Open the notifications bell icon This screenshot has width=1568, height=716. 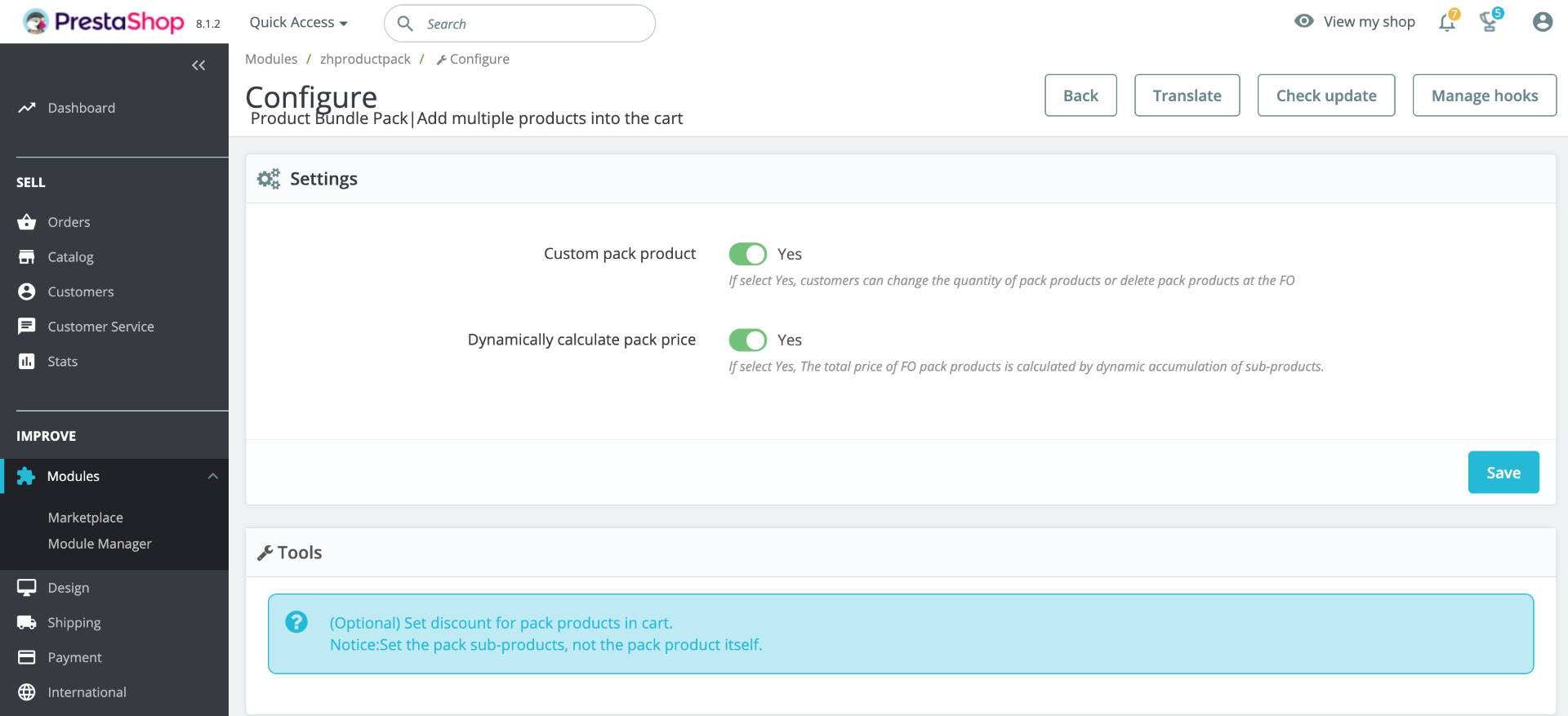click(x=1447, y=22)
